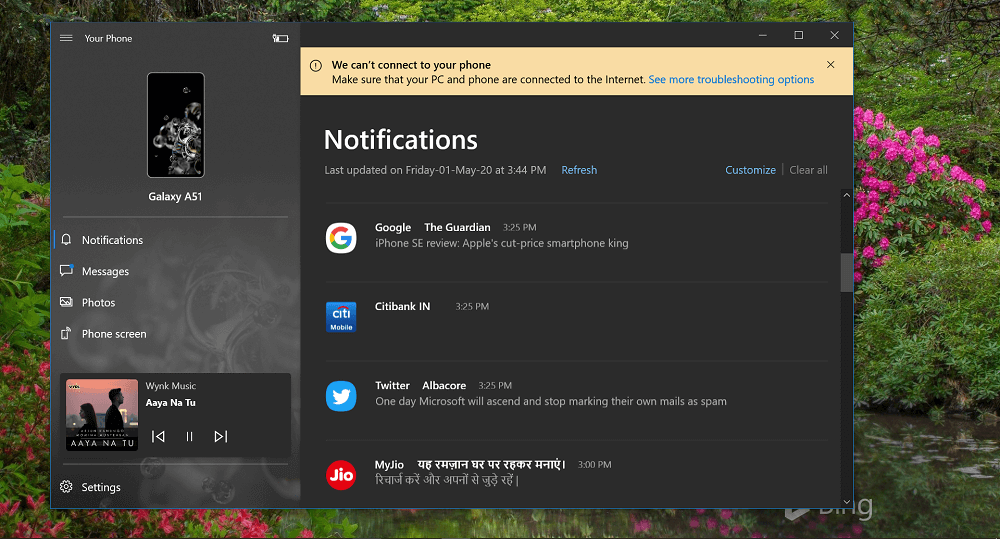Open See more troubleshooting options link
This screenshot has height=539, width=1000.
pyautogui.click(x=731, y=80)
